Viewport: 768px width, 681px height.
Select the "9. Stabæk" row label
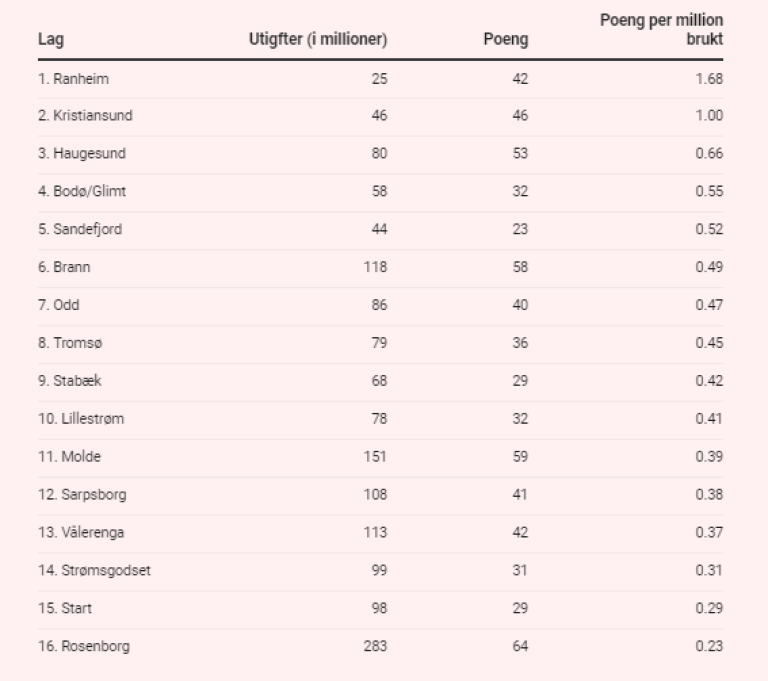[70, 382]
